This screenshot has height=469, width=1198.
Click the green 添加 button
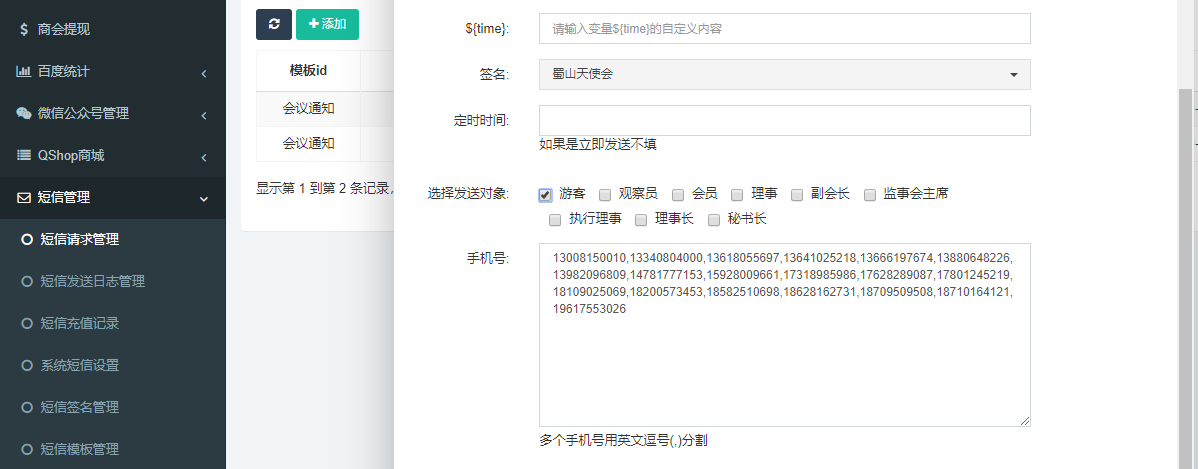click(327, 23)
